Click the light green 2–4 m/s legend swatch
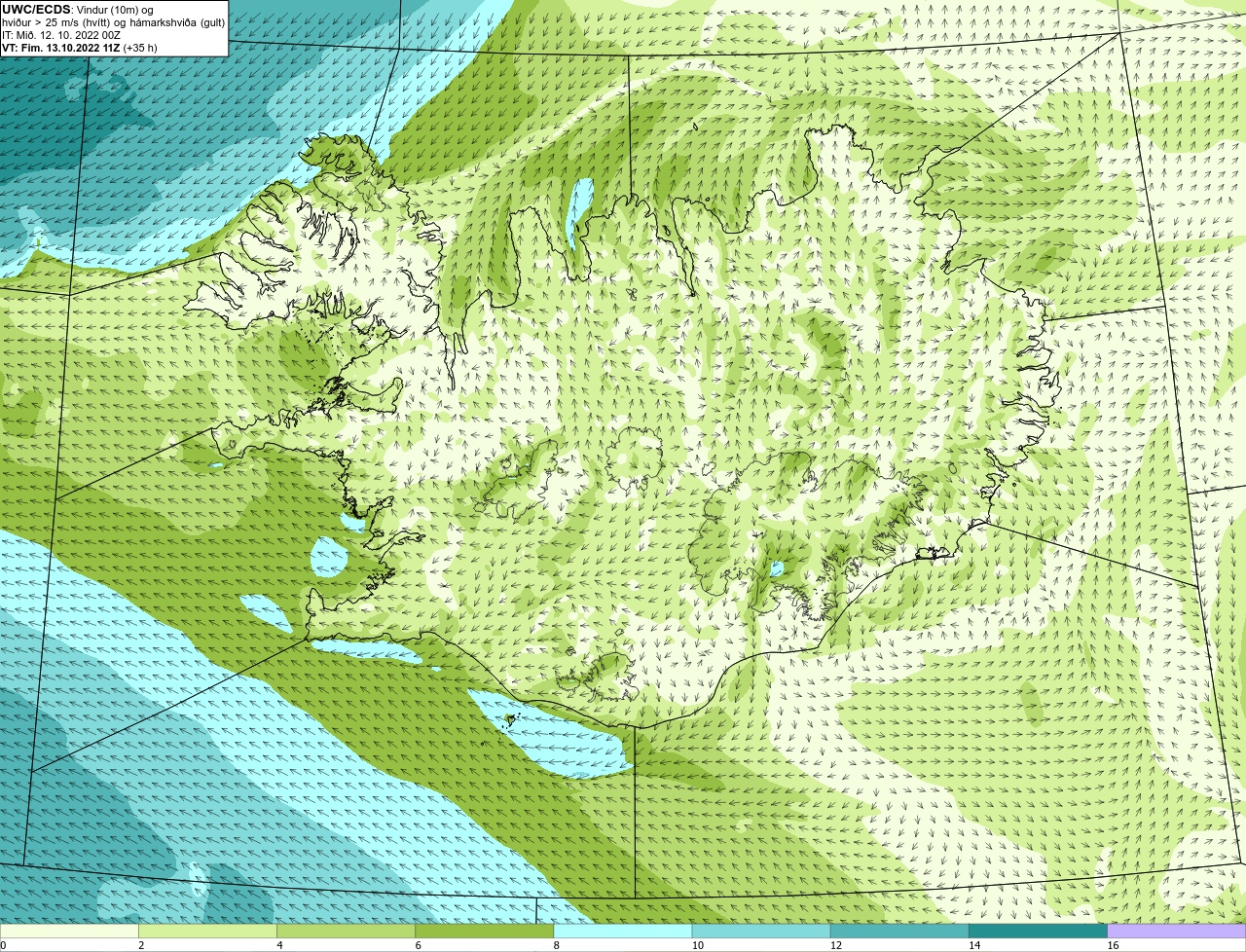This screenshot has height=952, width=1246. pyautogui.click(x=207, y=932)
